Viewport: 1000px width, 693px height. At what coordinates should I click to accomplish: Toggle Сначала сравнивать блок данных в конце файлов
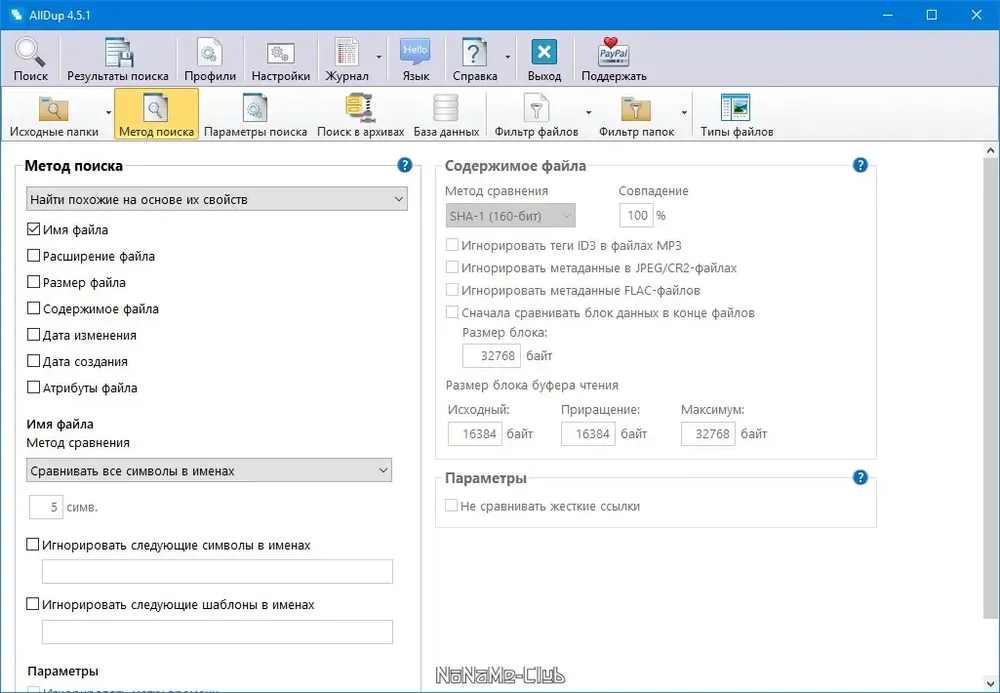tap(452, 312)
